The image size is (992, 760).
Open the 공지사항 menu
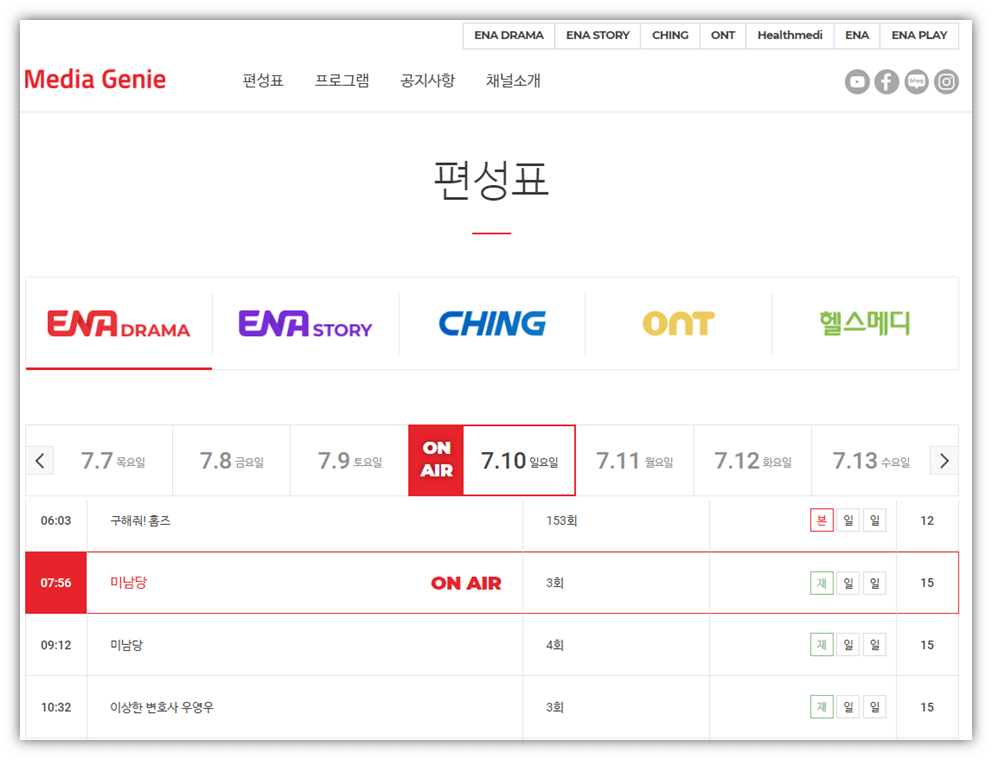[x=428, y=80]
